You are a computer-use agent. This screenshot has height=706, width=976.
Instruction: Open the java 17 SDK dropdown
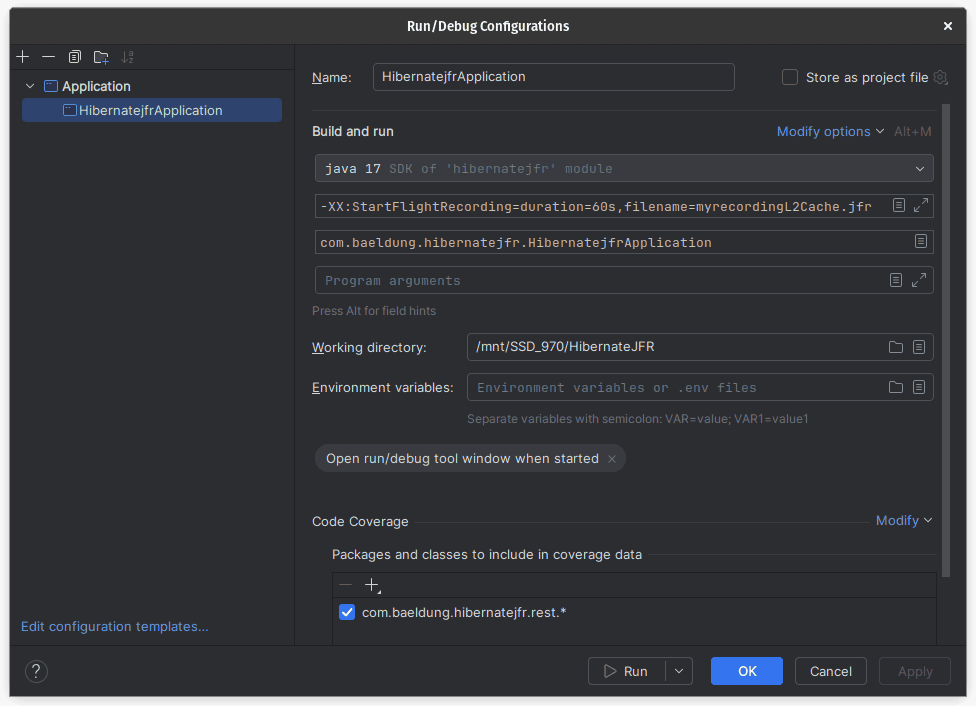point(624,169)
